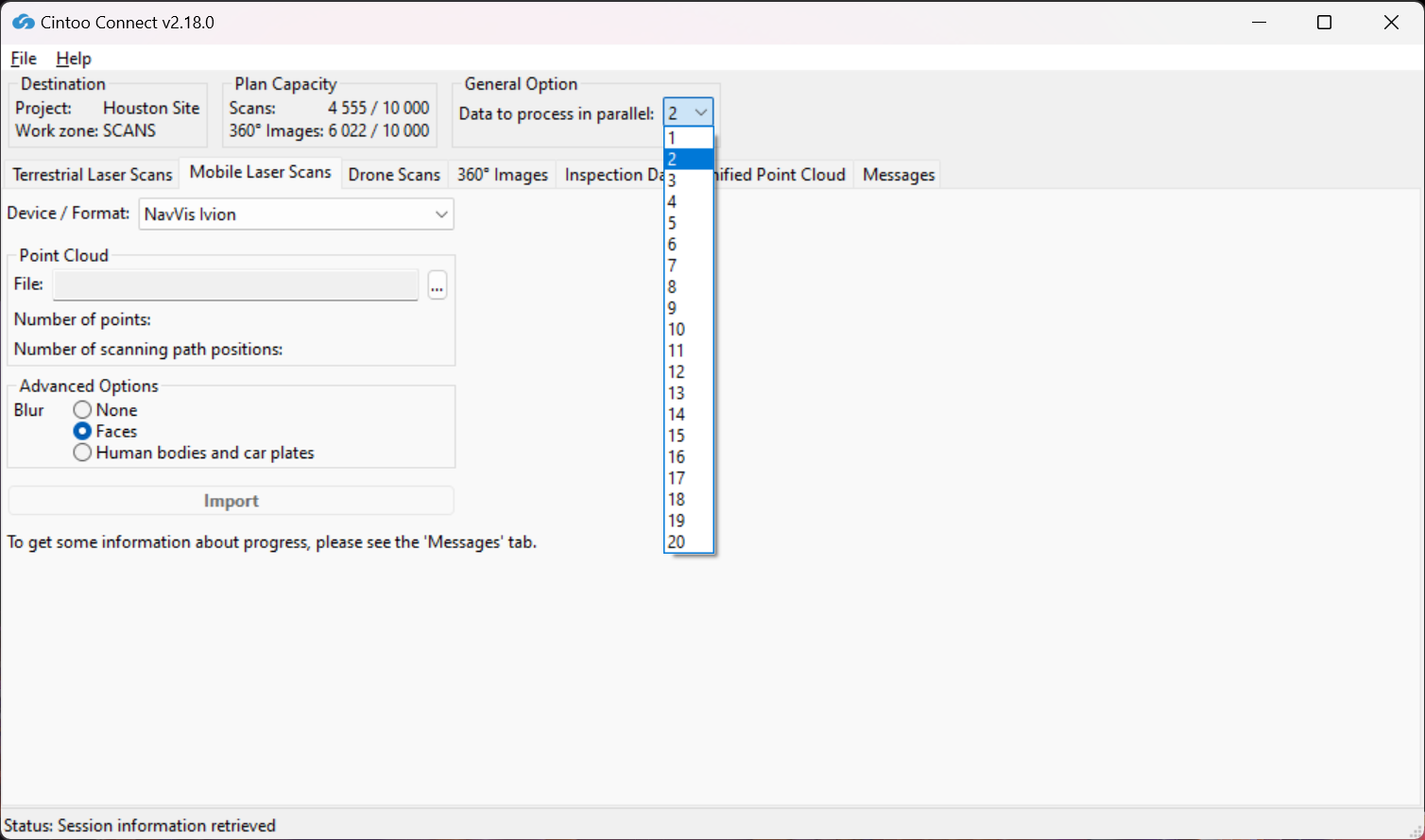
Task: Select 5 from the dropdown list
Action: coord(689,223)
